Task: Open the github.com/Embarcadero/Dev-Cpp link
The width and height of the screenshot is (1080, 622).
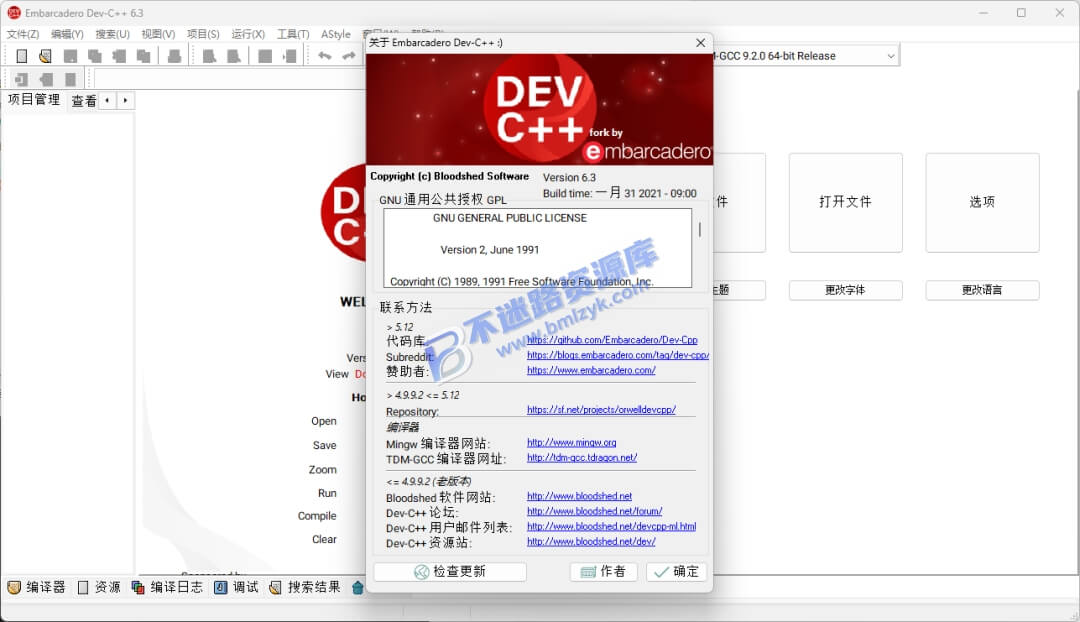Action: (x=612, y=340)
